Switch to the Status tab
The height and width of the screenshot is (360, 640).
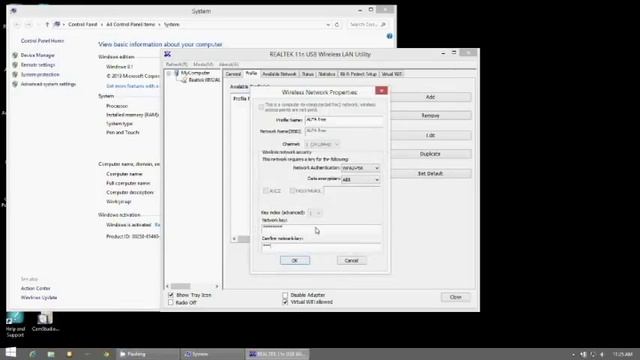click(308, 74)
